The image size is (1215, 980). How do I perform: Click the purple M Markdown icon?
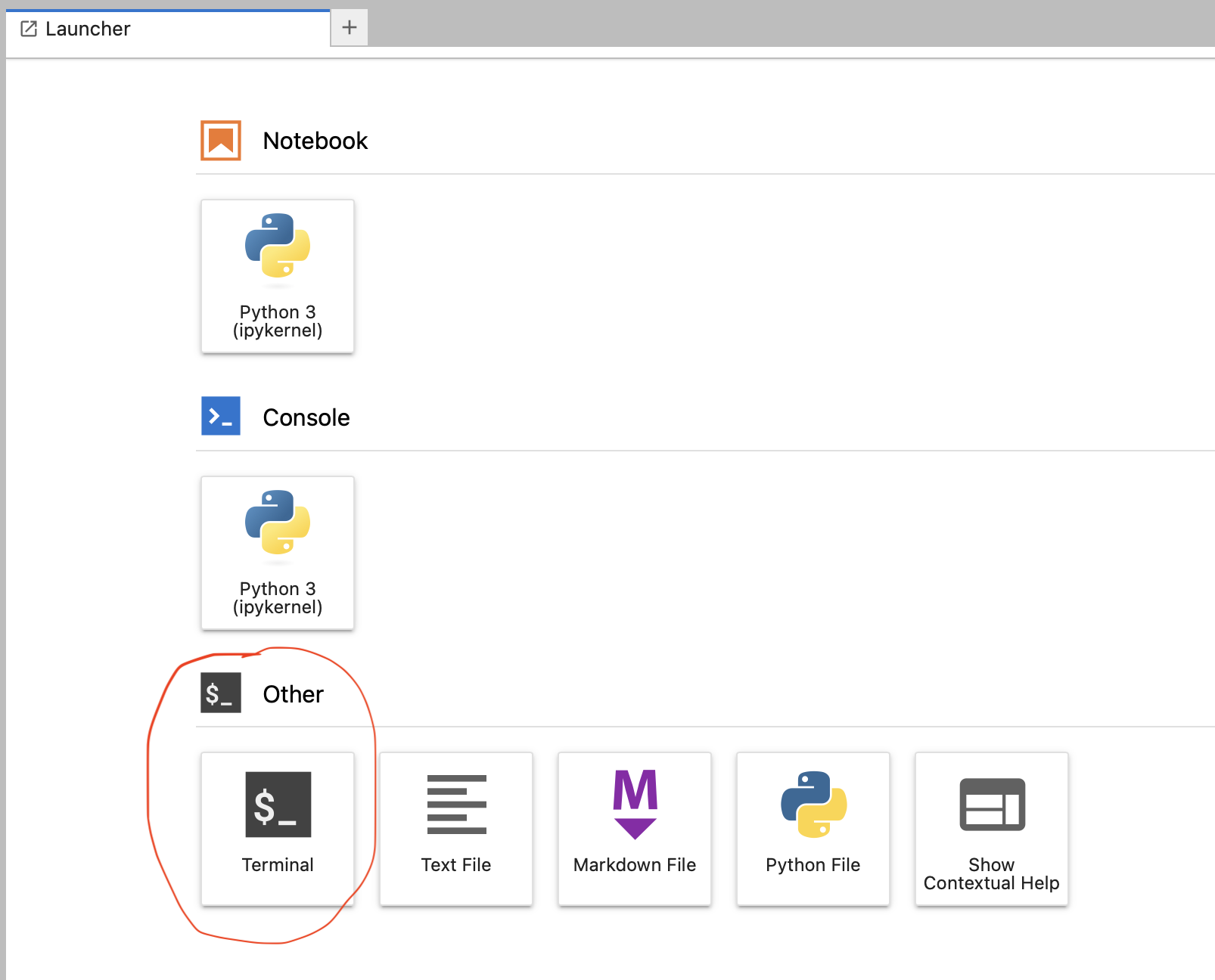634,803
